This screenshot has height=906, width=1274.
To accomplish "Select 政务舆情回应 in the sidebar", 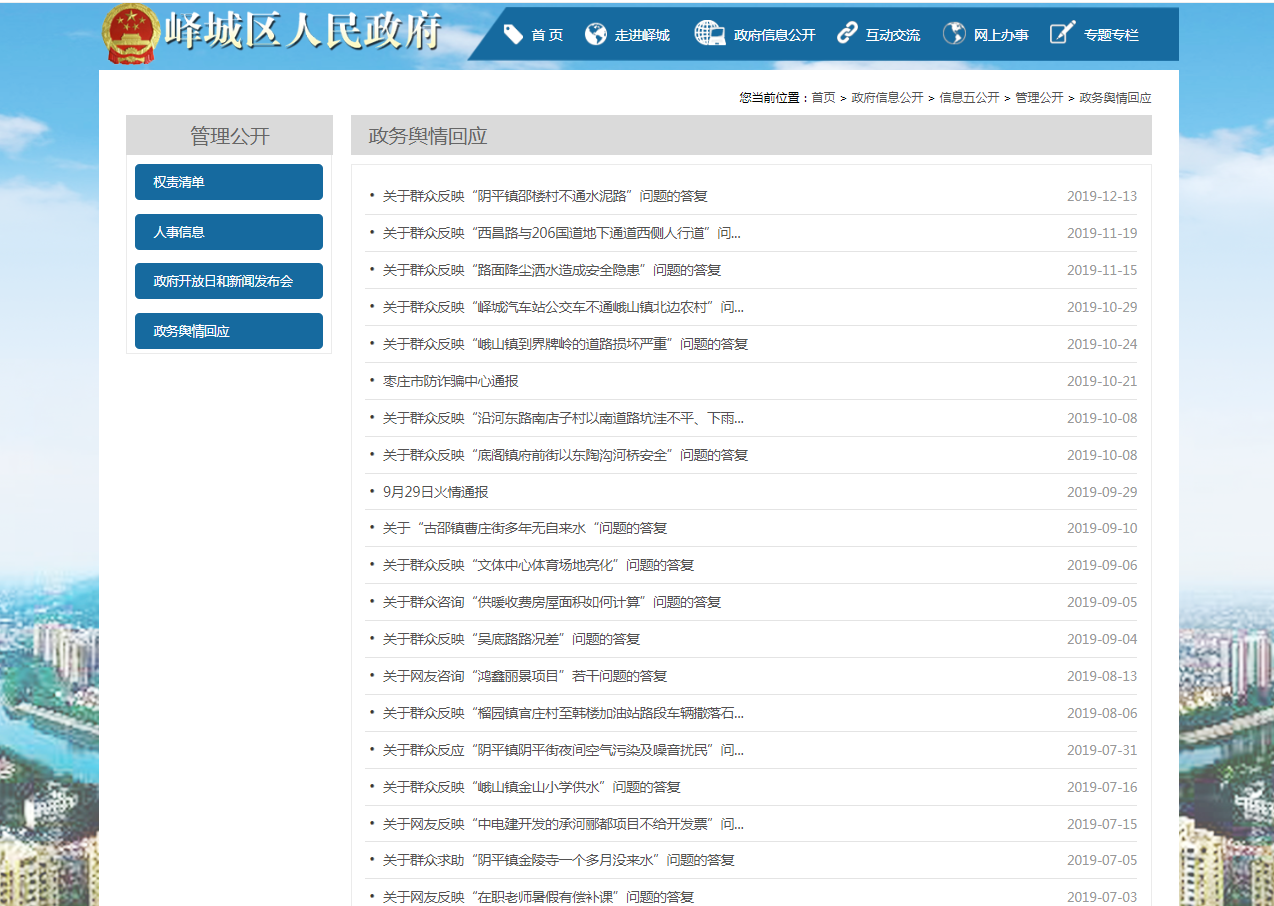I will (229, 331).
